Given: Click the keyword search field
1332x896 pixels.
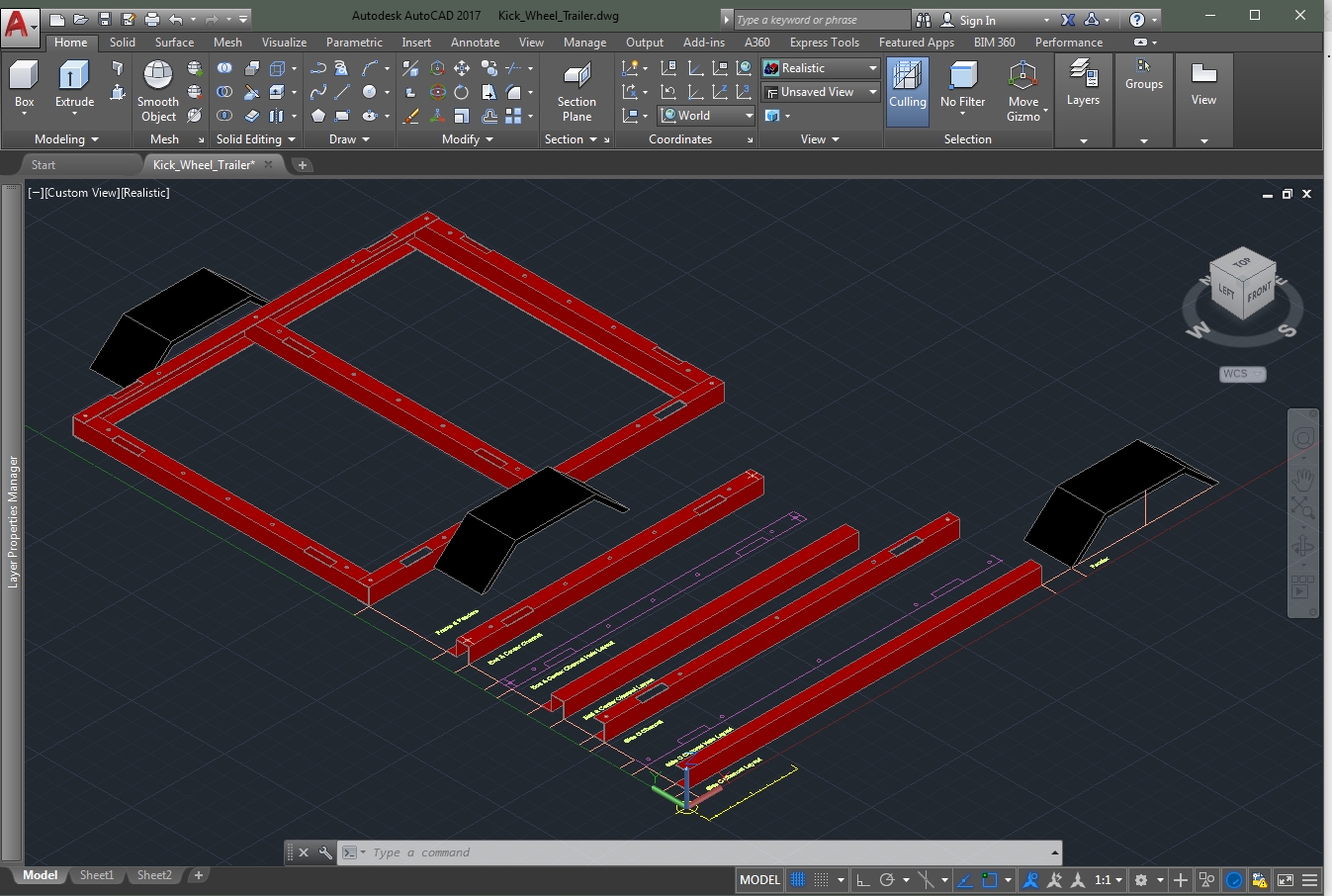Looking at the screenshot, I should tap(821, 20).
